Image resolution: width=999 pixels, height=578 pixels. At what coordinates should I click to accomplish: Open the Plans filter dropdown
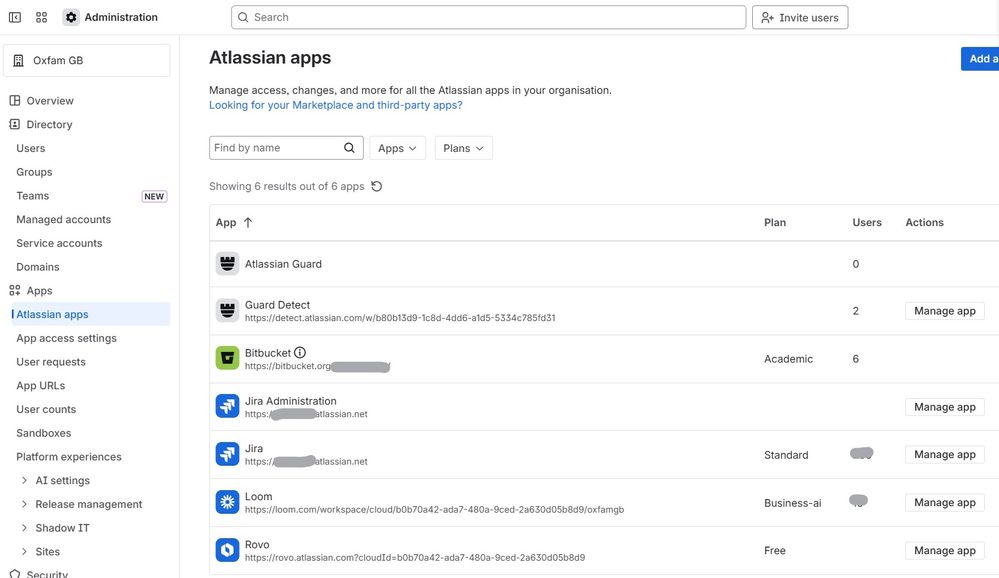pyautogui.click(x=463, y=148)
